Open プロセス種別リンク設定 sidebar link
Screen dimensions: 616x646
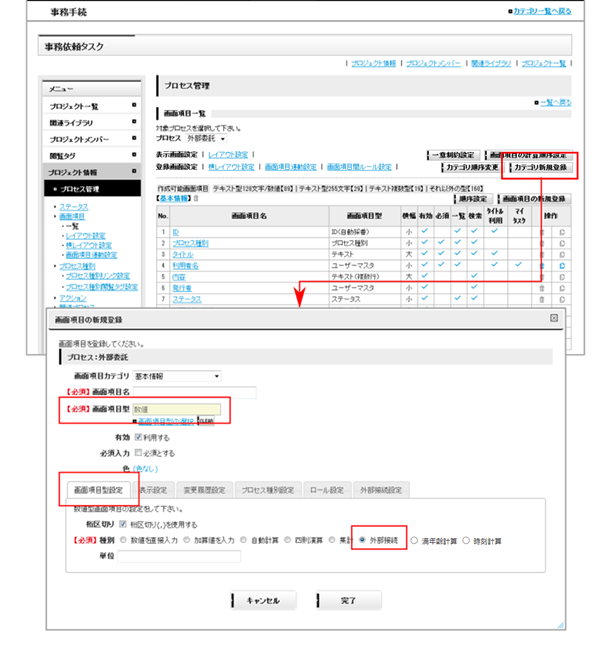point(98,276)
